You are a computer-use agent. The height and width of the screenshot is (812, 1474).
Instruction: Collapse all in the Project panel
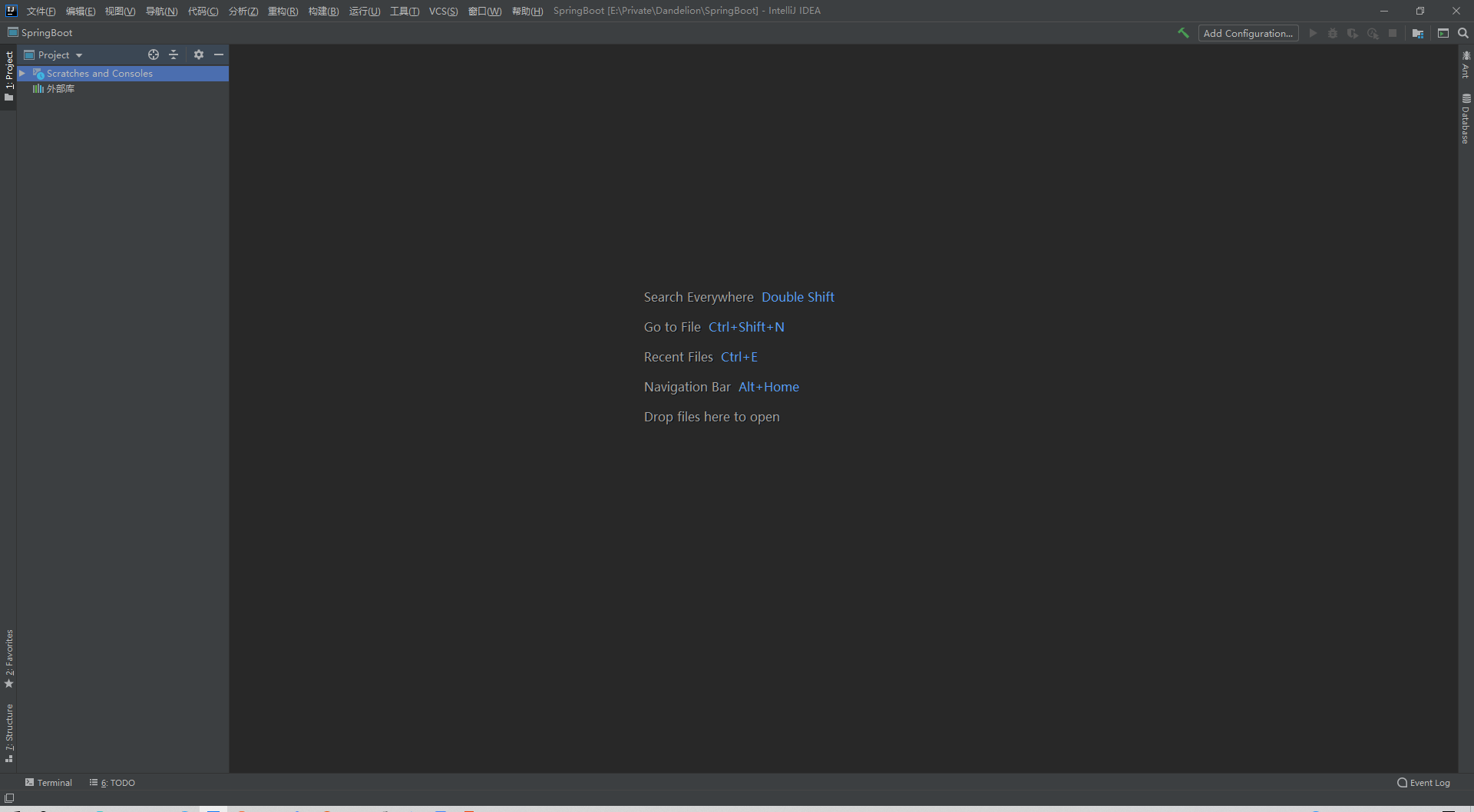click(x=174, y=54)
